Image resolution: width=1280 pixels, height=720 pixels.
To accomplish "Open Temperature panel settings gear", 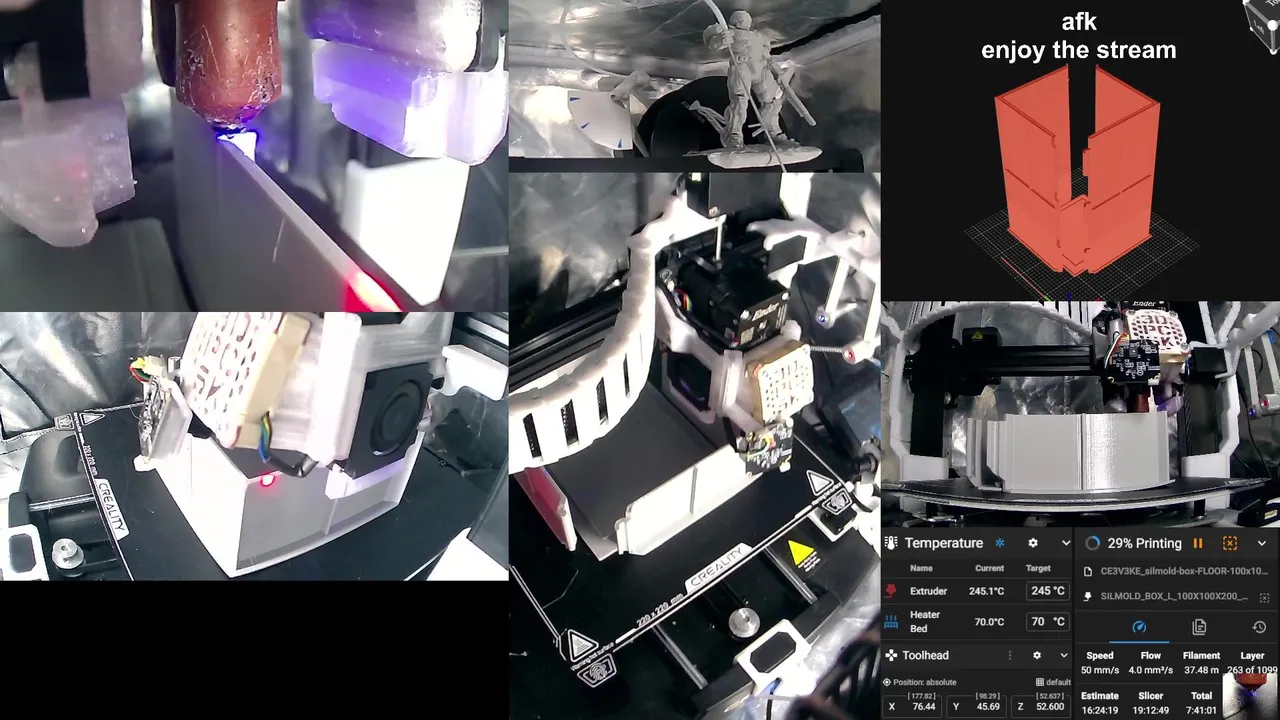I will tap(1033, 543).
